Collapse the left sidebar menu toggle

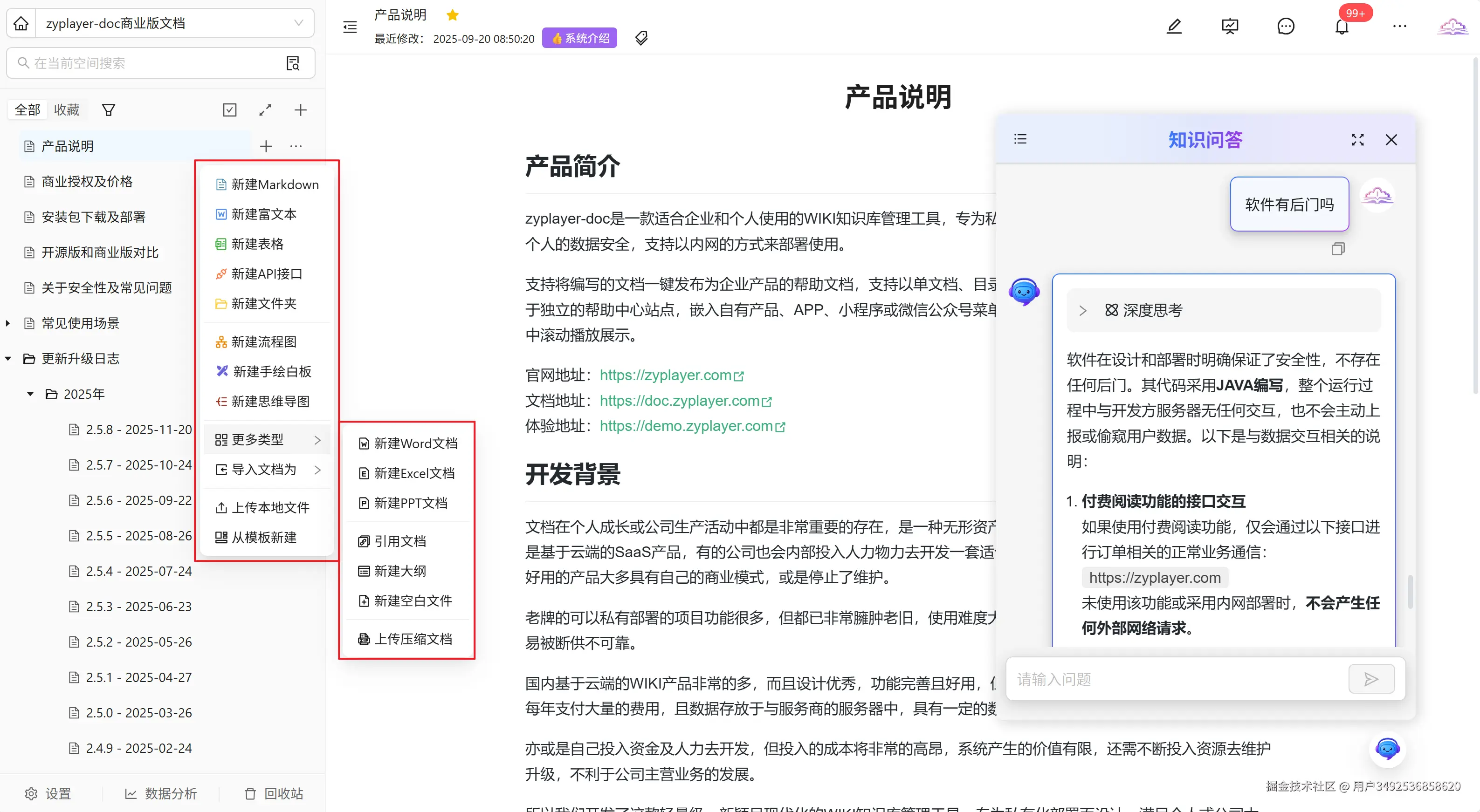[350, 27]
